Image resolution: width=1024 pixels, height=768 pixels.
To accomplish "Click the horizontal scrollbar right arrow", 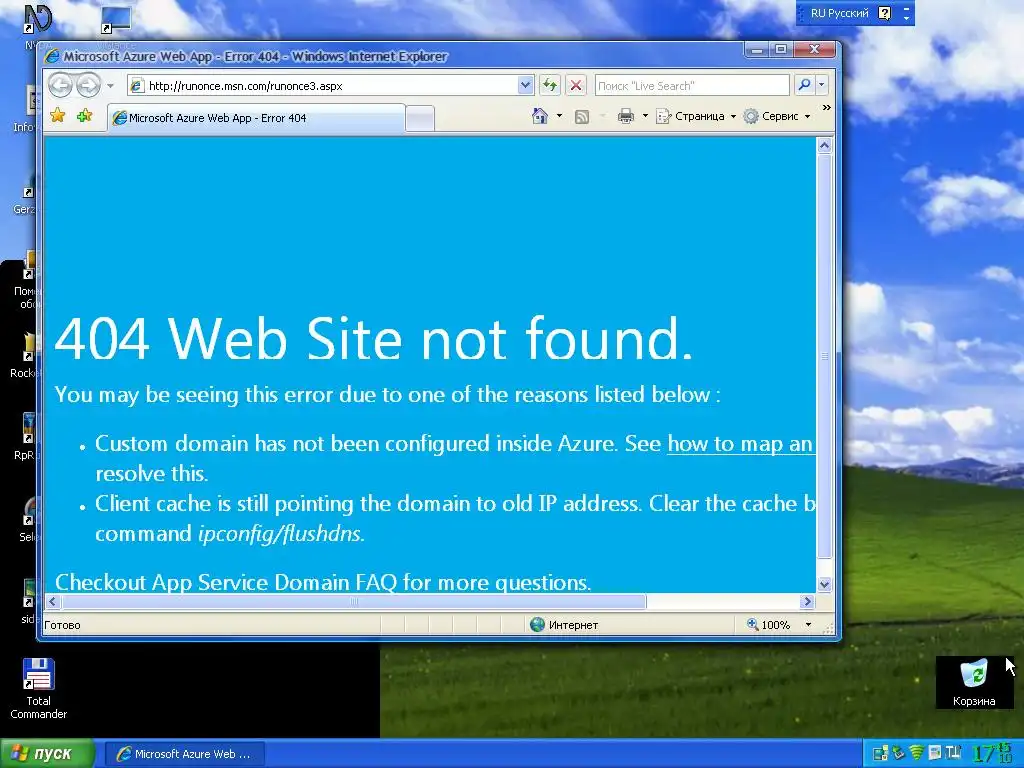I will (807, 601).
